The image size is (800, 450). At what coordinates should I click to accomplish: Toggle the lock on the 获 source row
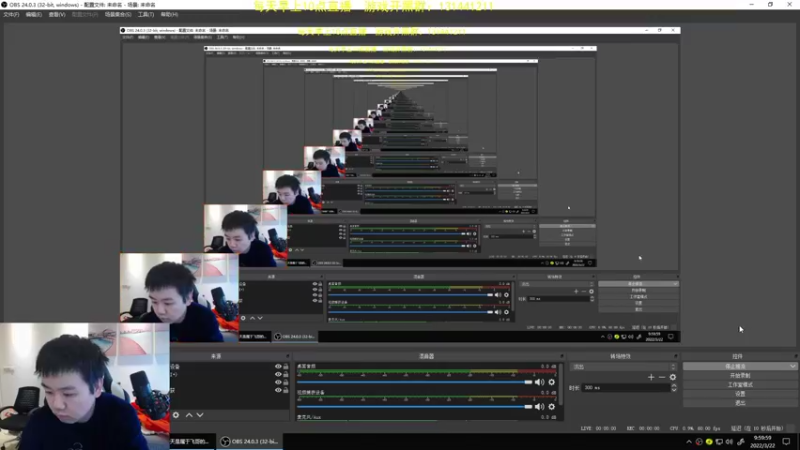[x=286, y=390]
